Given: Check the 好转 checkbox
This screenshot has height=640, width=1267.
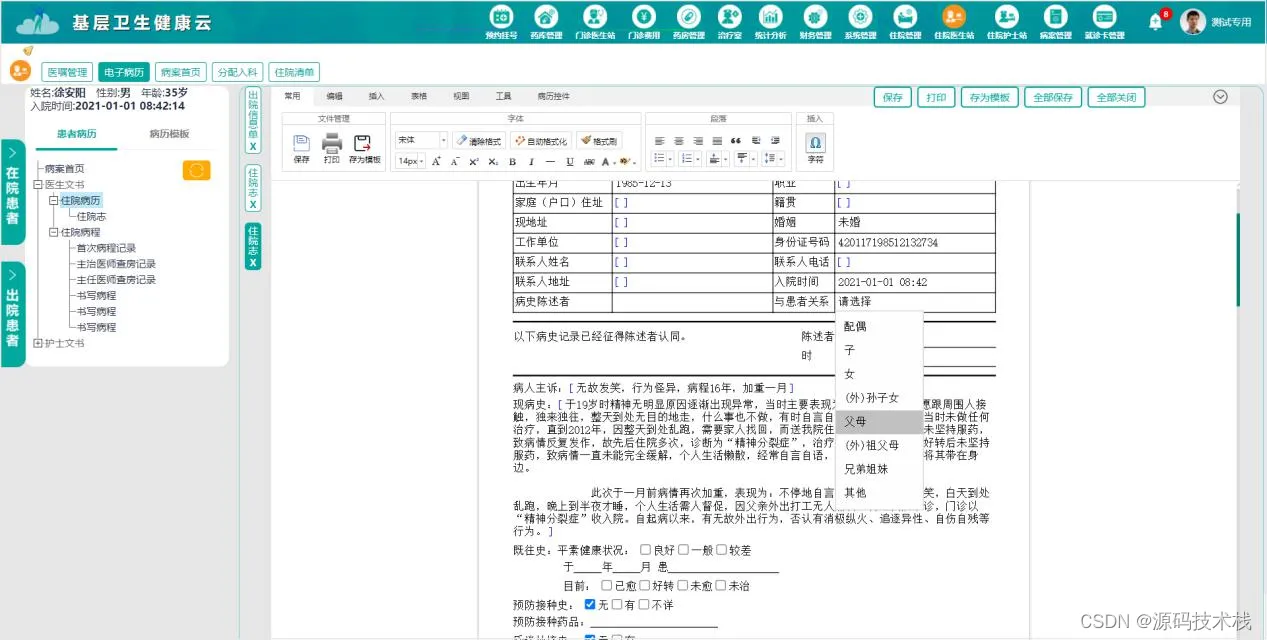Looking at the screenshot, I should pyautogui.click(x=644, y=586).
